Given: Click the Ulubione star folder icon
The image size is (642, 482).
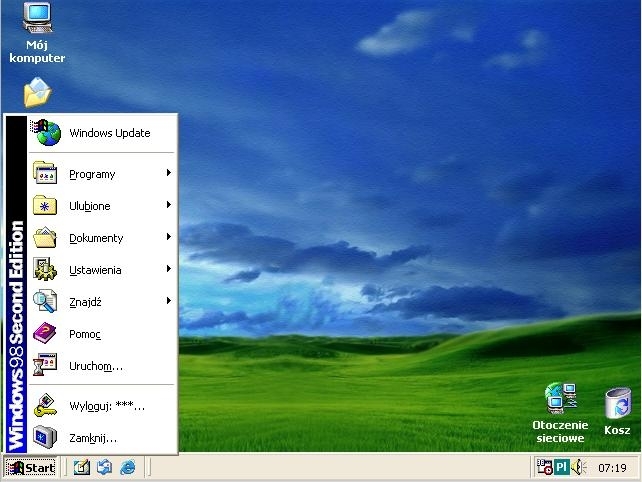Looking at the screenshot, I should pyautogui.click(x=45, y=205).
